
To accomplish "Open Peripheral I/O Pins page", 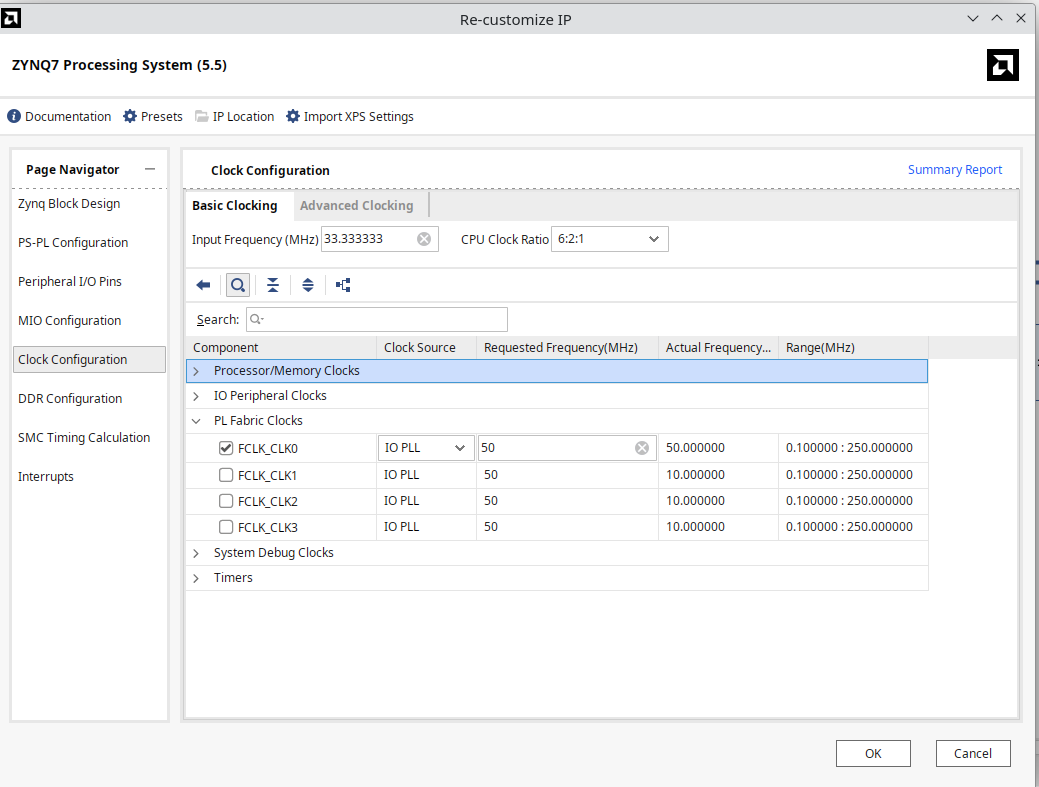I will coord(70,282).
